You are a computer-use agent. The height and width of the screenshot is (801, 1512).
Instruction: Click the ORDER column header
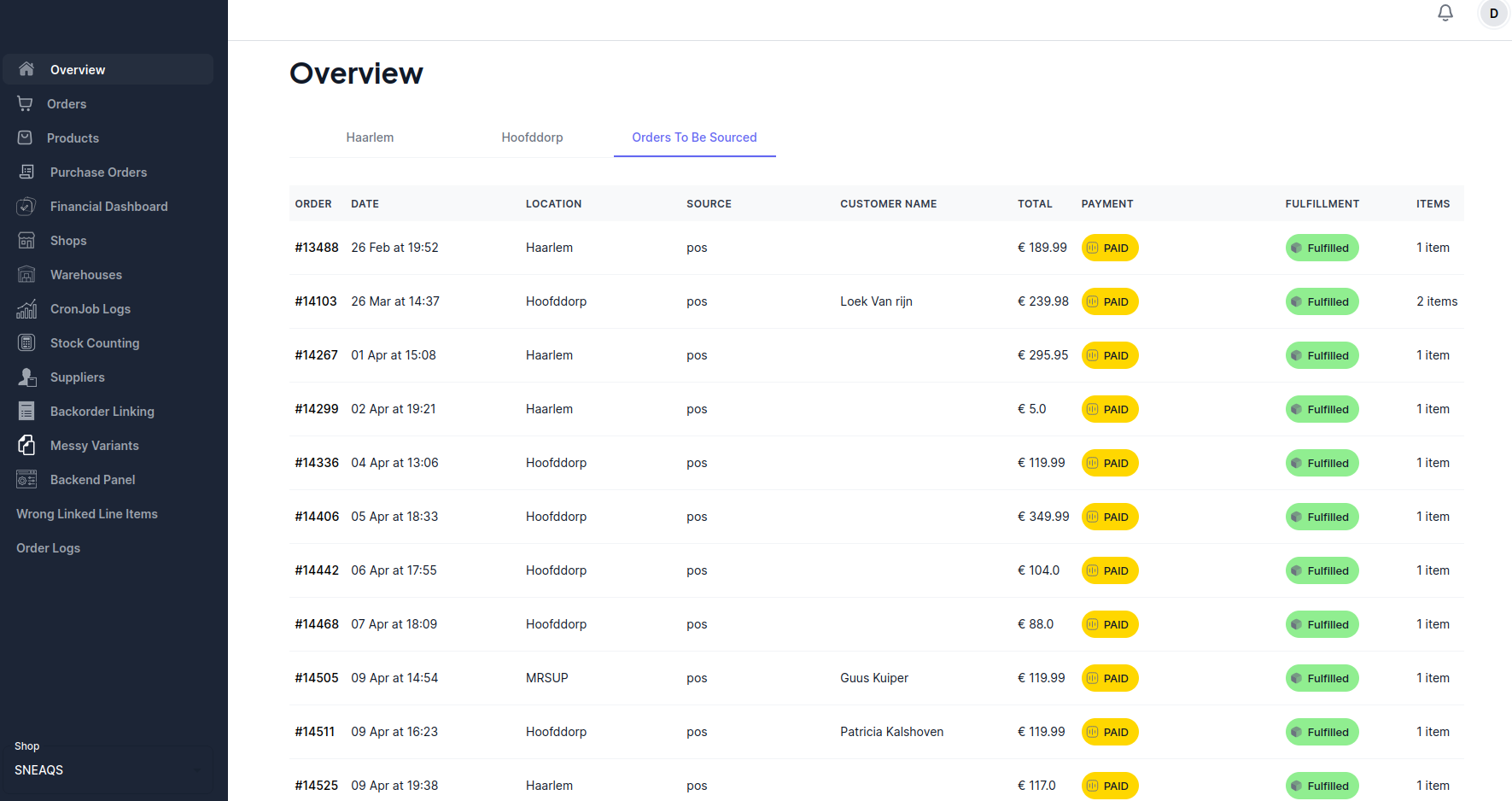313,204
